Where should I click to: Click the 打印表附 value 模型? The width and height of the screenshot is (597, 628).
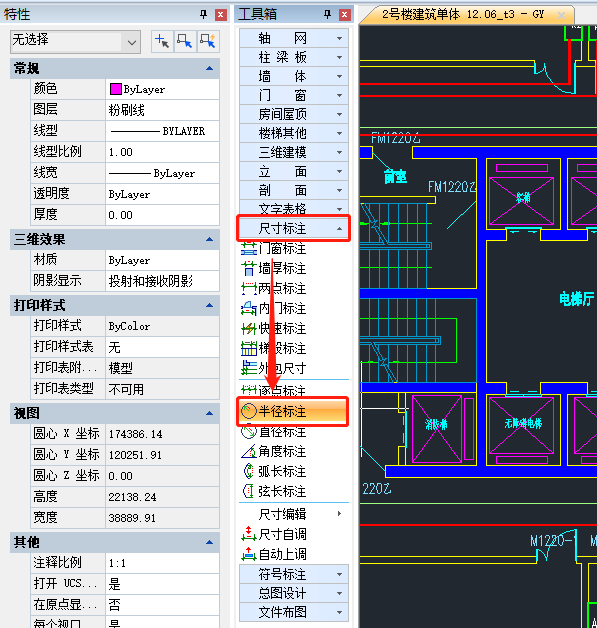click(162, 368)
